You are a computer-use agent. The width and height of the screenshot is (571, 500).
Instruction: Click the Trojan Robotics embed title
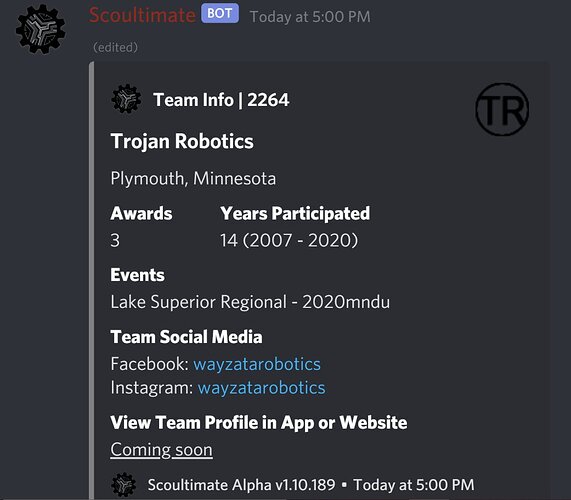pyautogui.click(x=182, y=141)
